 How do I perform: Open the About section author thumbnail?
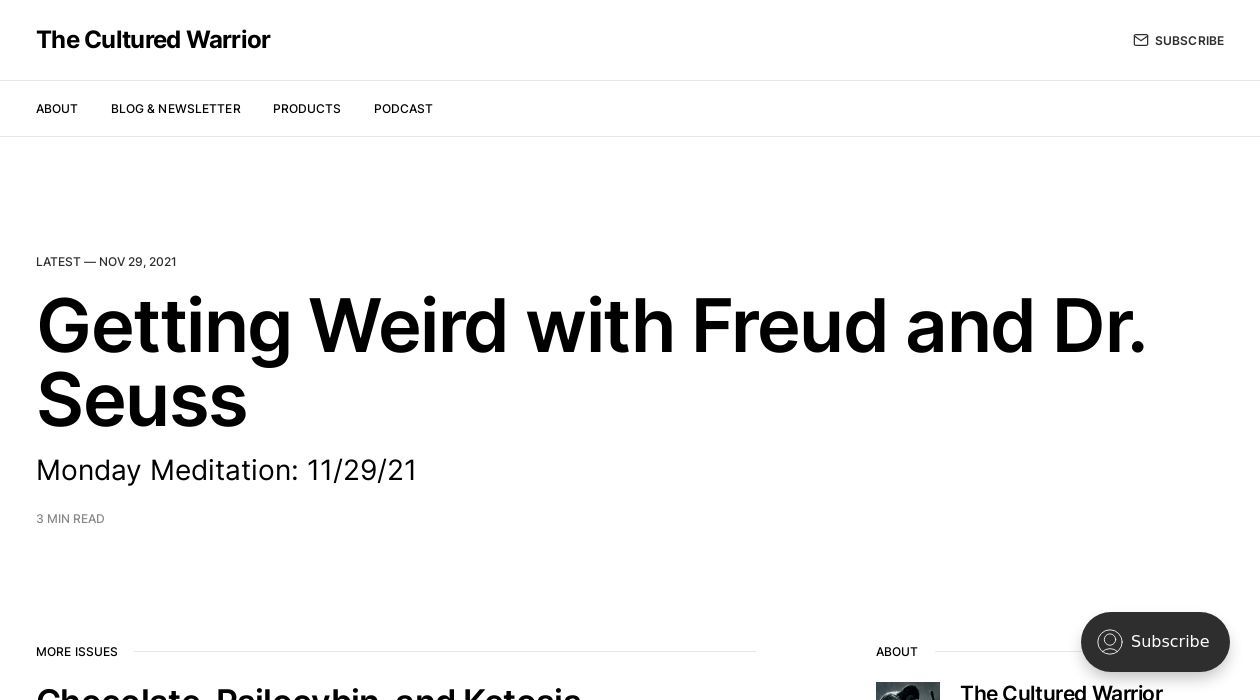907,691
